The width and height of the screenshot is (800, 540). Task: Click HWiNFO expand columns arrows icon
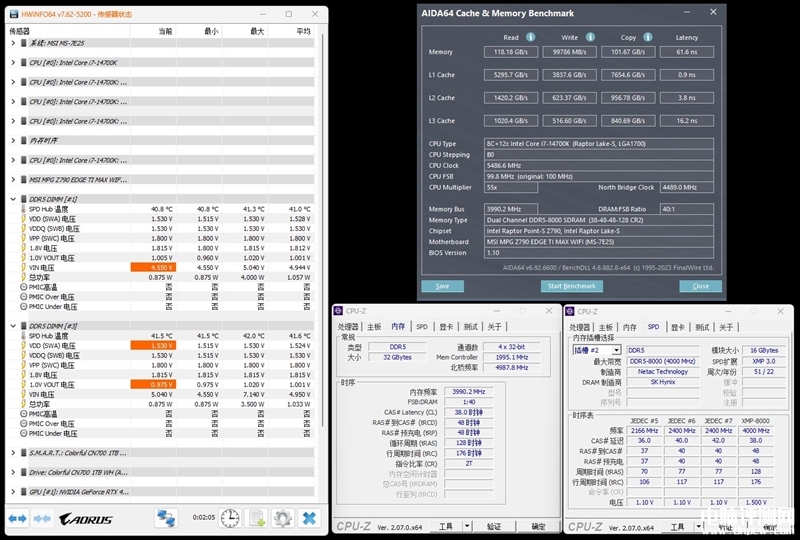[17, 519]
